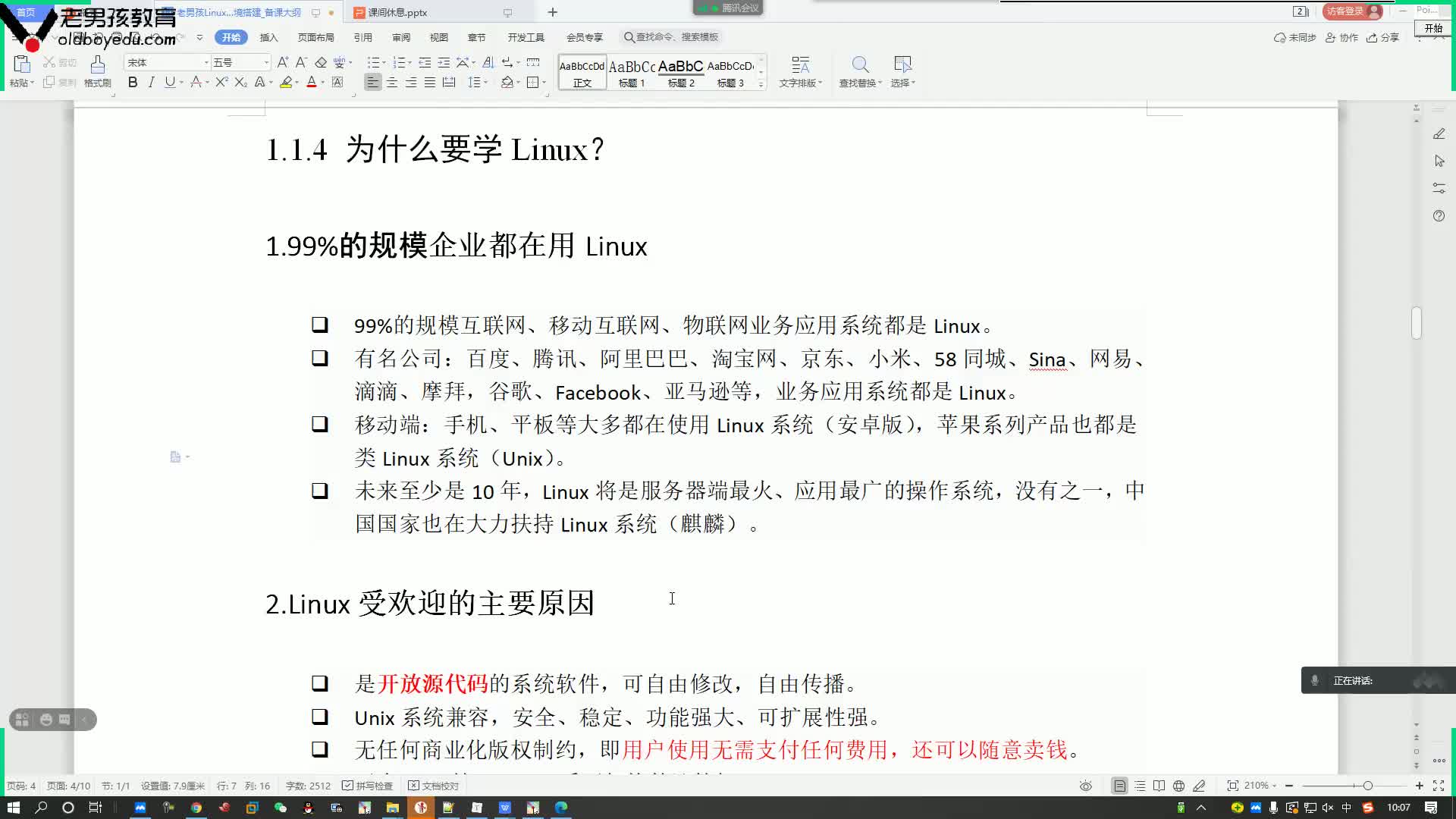Toggle Bold formatting
The image size is (1456, 819).
pyautogui.click(x=133, y=82)
